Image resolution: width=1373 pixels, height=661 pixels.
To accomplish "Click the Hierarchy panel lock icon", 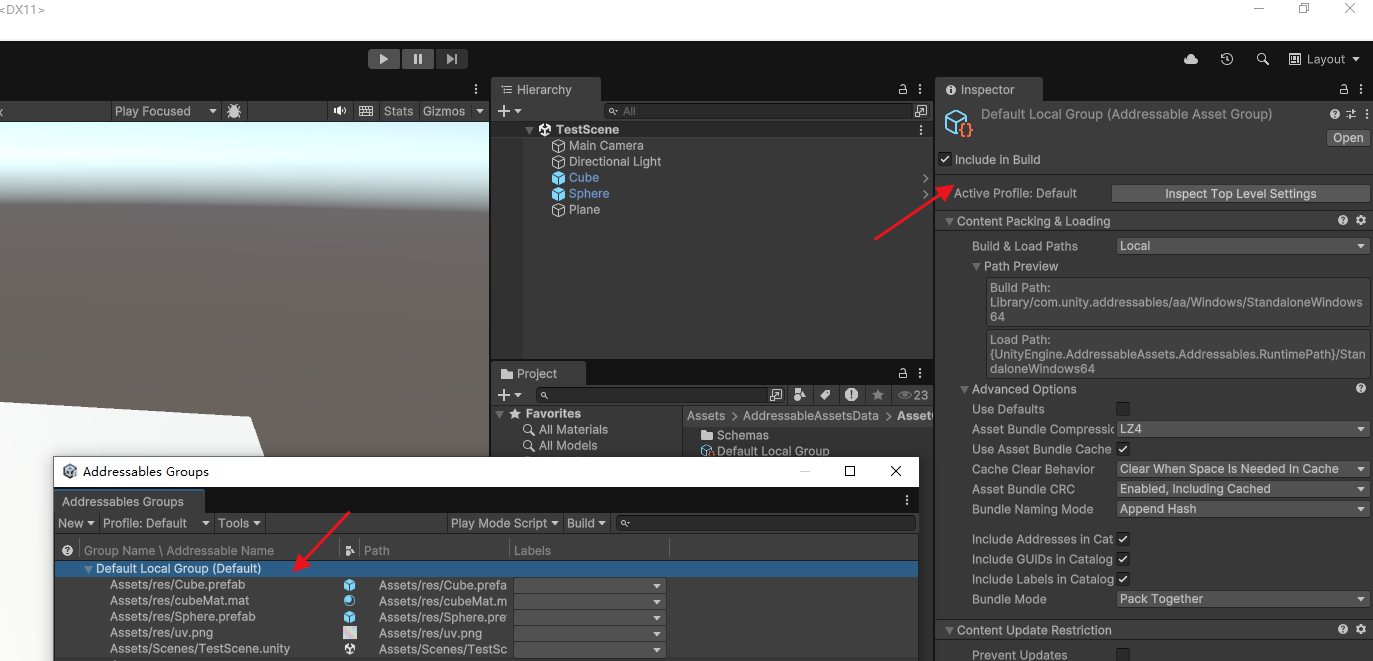I will click(903, 89).
